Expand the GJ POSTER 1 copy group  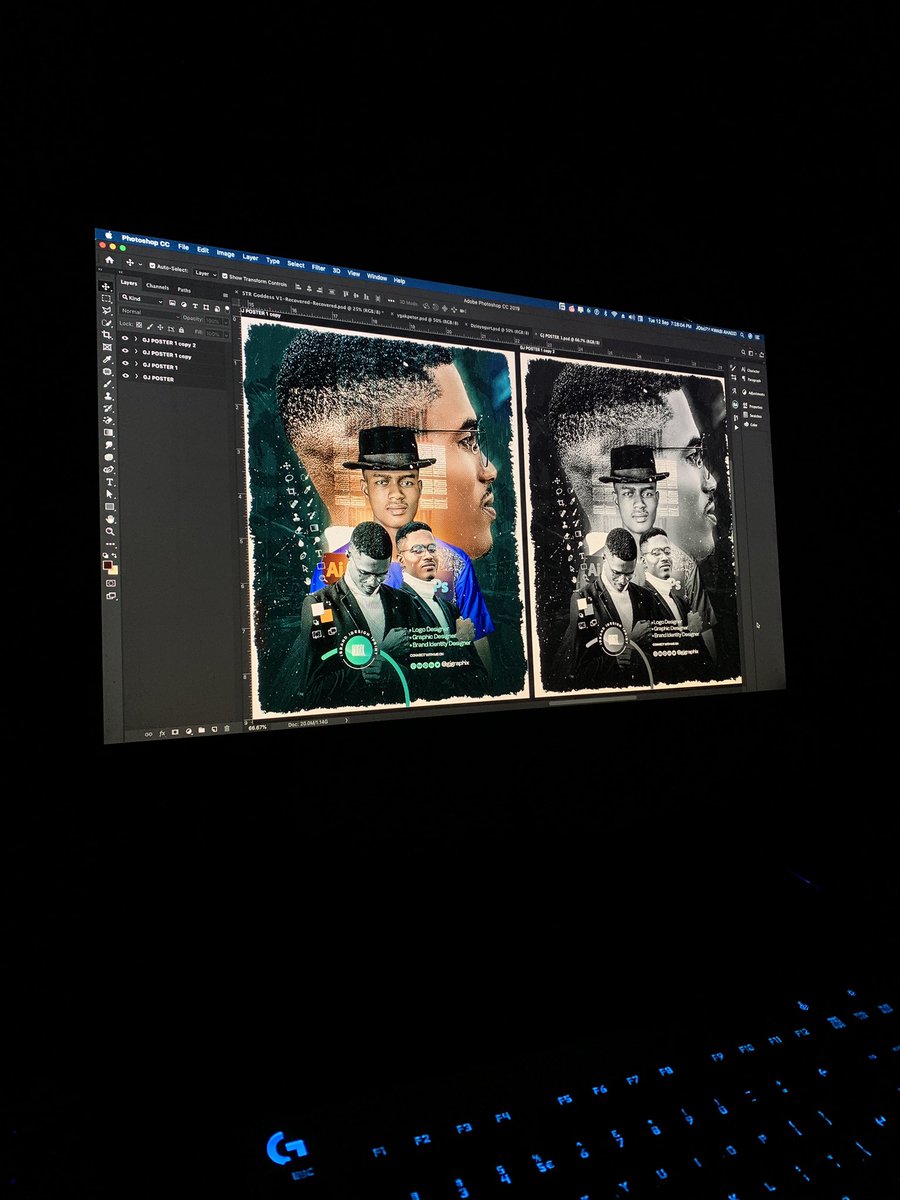136,351
